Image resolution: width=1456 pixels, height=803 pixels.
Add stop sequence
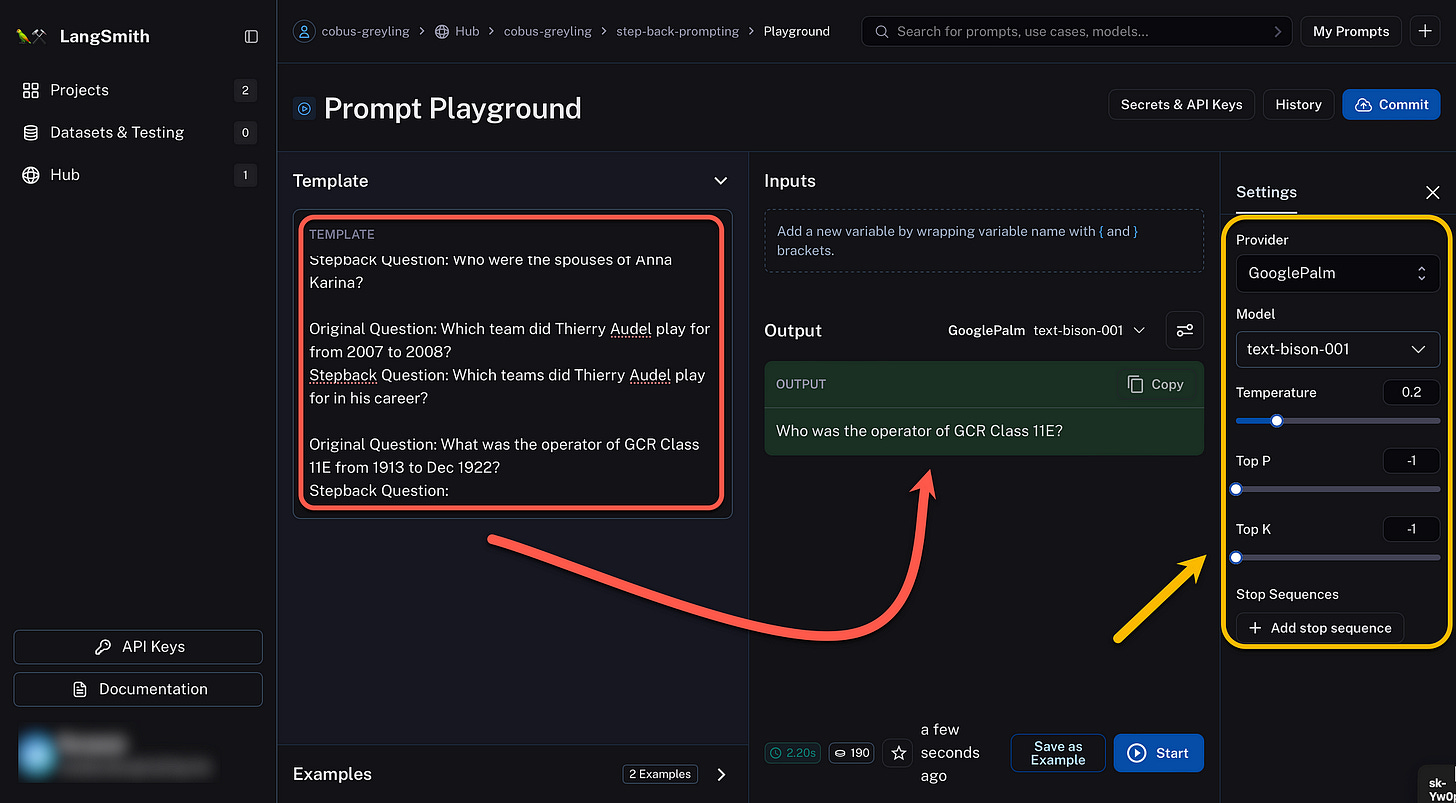click(1320, 628)
